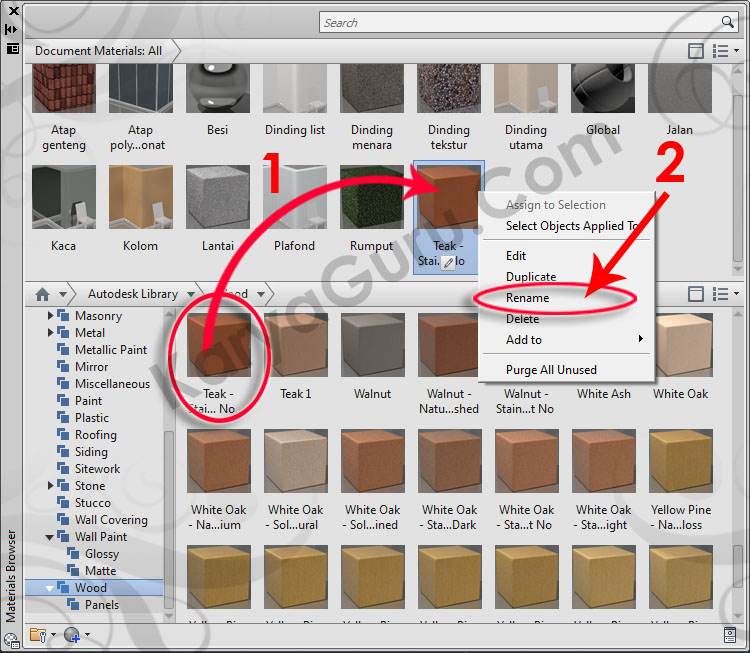Image resolution: width=750 pixels, height=653 pixels.
Task: Click inside the Search input field
Action: [520, 22]
